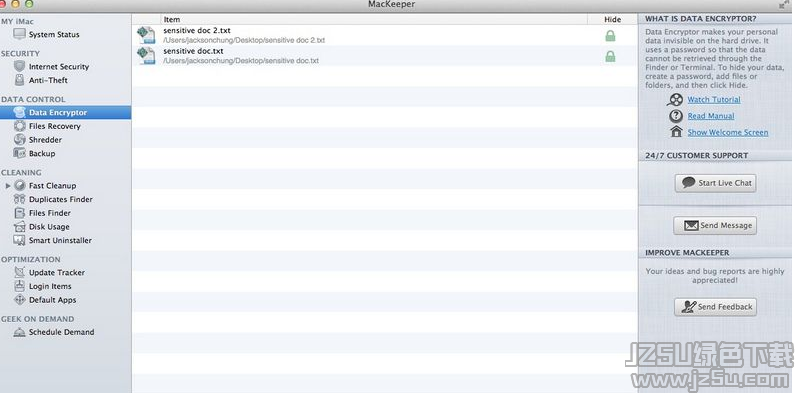This screenshot has height=393, width=795.
Task: Open the Show Welcome Screen link
Action: pyautogui.click(x=728, y=132)
